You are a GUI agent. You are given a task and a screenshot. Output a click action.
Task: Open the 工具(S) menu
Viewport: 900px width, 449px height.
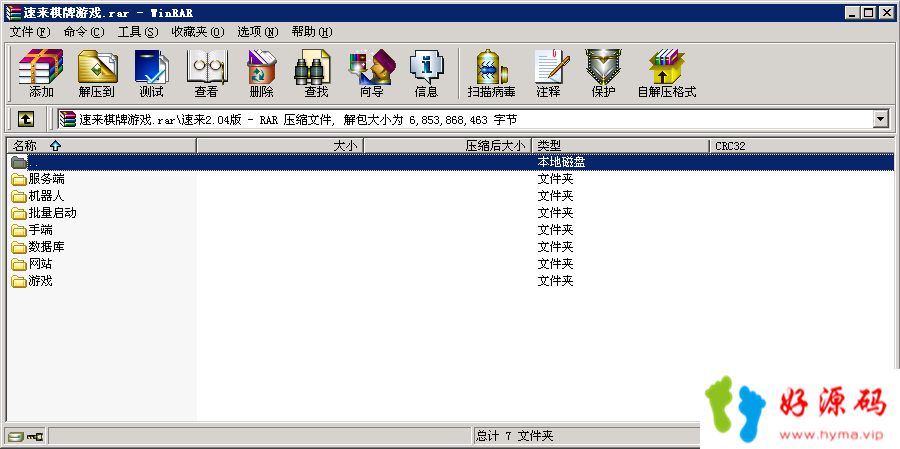138,32
